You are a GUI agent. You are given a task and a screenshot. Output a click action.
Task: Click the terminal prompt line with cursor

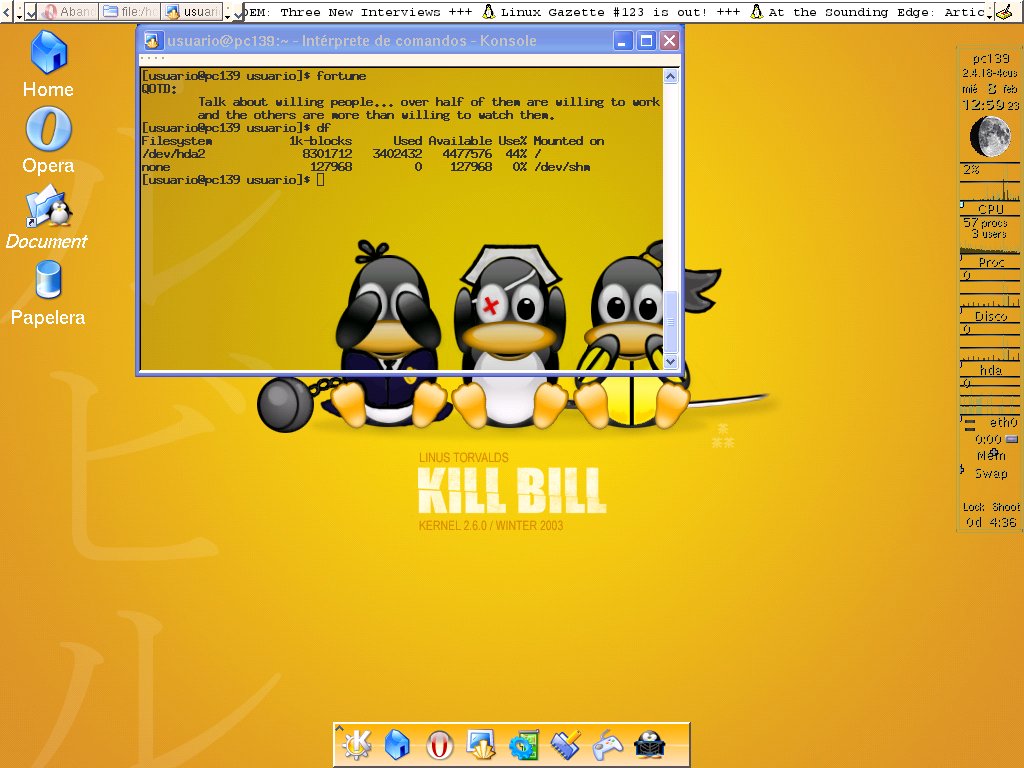coord(232,180)
